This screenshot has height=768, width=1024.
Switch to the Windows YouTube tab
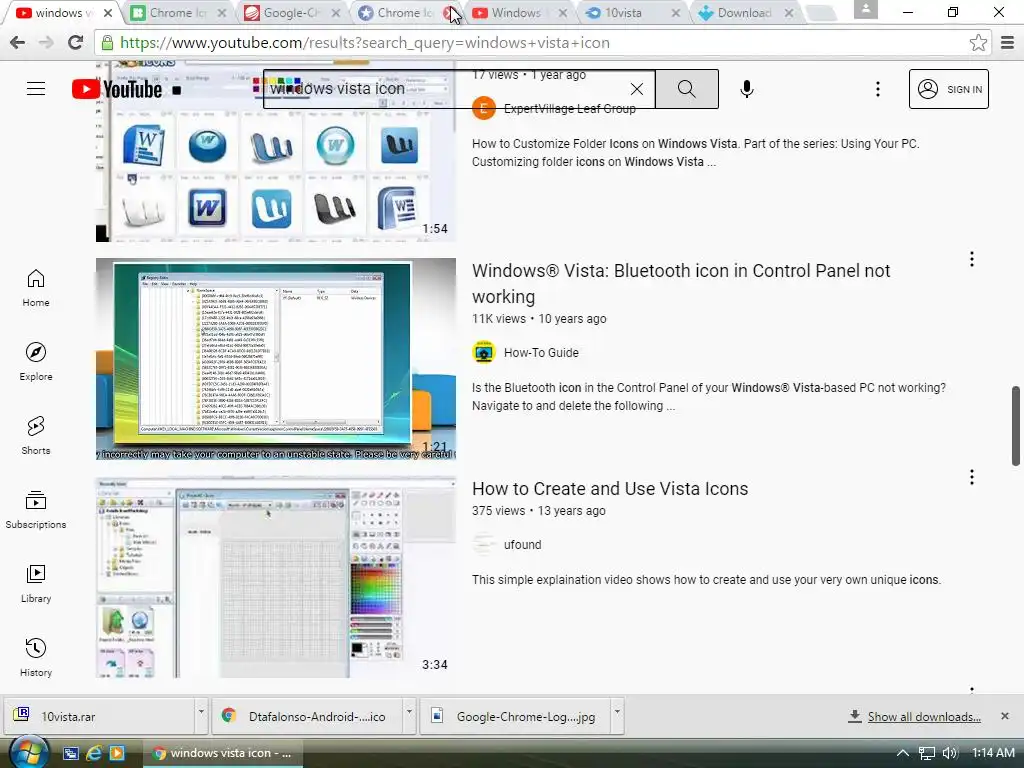[516, 12]
